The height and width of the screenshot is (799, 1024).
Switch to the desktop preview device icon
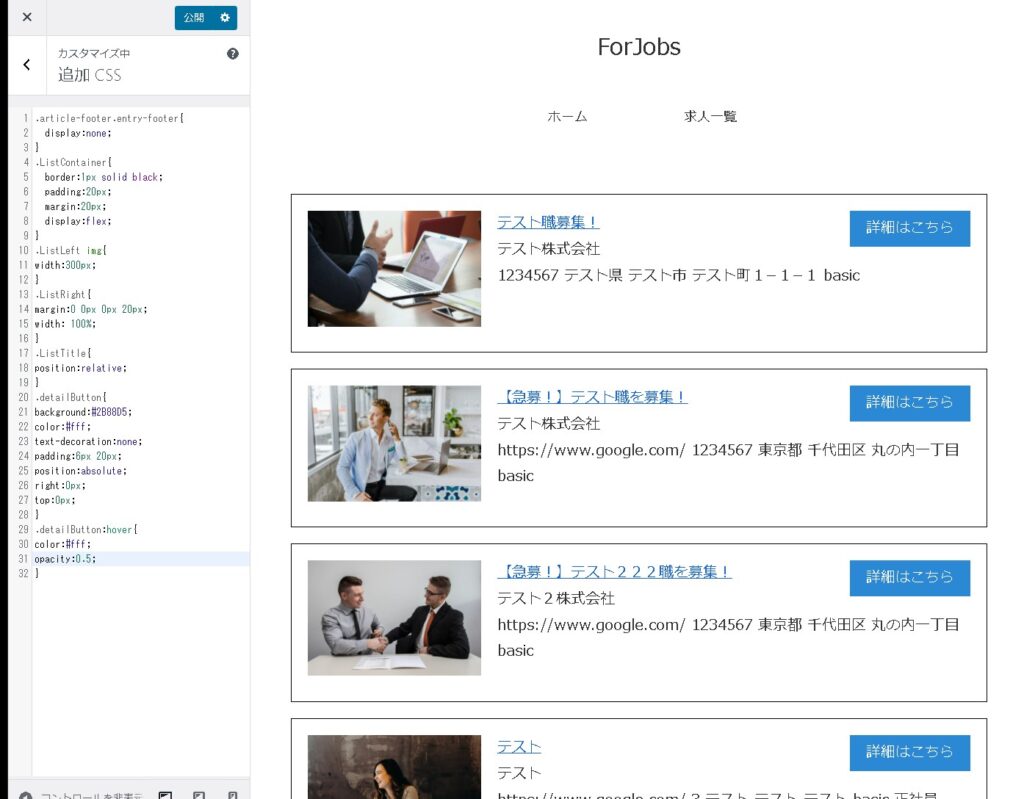pos(165,796)
